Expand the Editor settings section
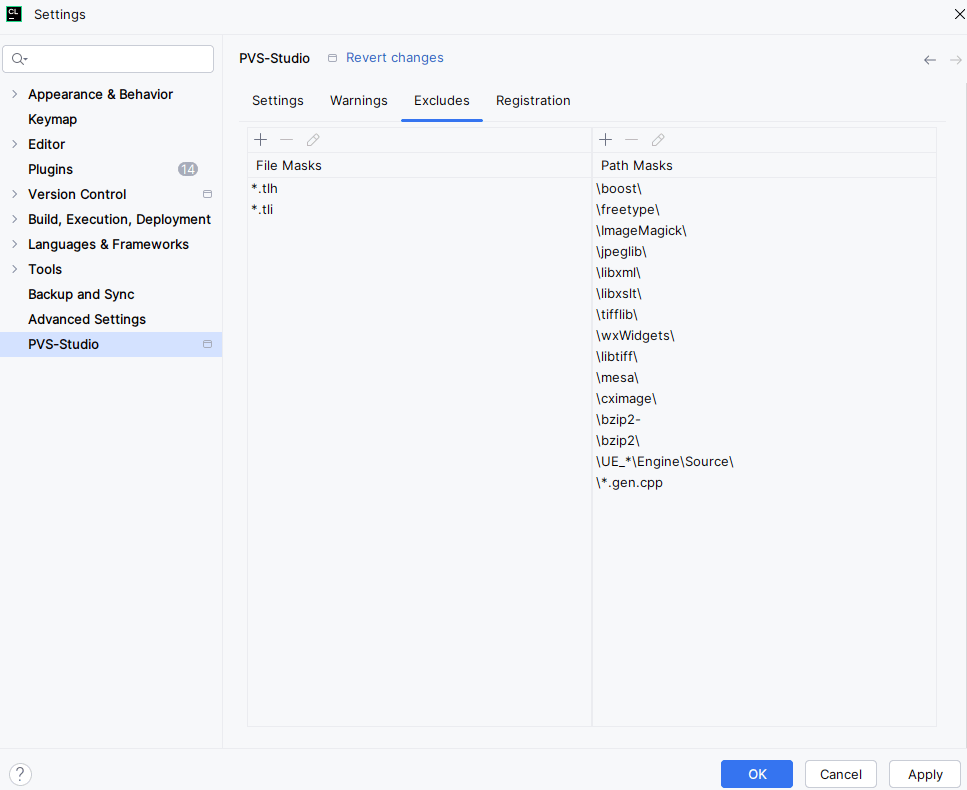This screenshot has width=967, height=790. point(14,144)
